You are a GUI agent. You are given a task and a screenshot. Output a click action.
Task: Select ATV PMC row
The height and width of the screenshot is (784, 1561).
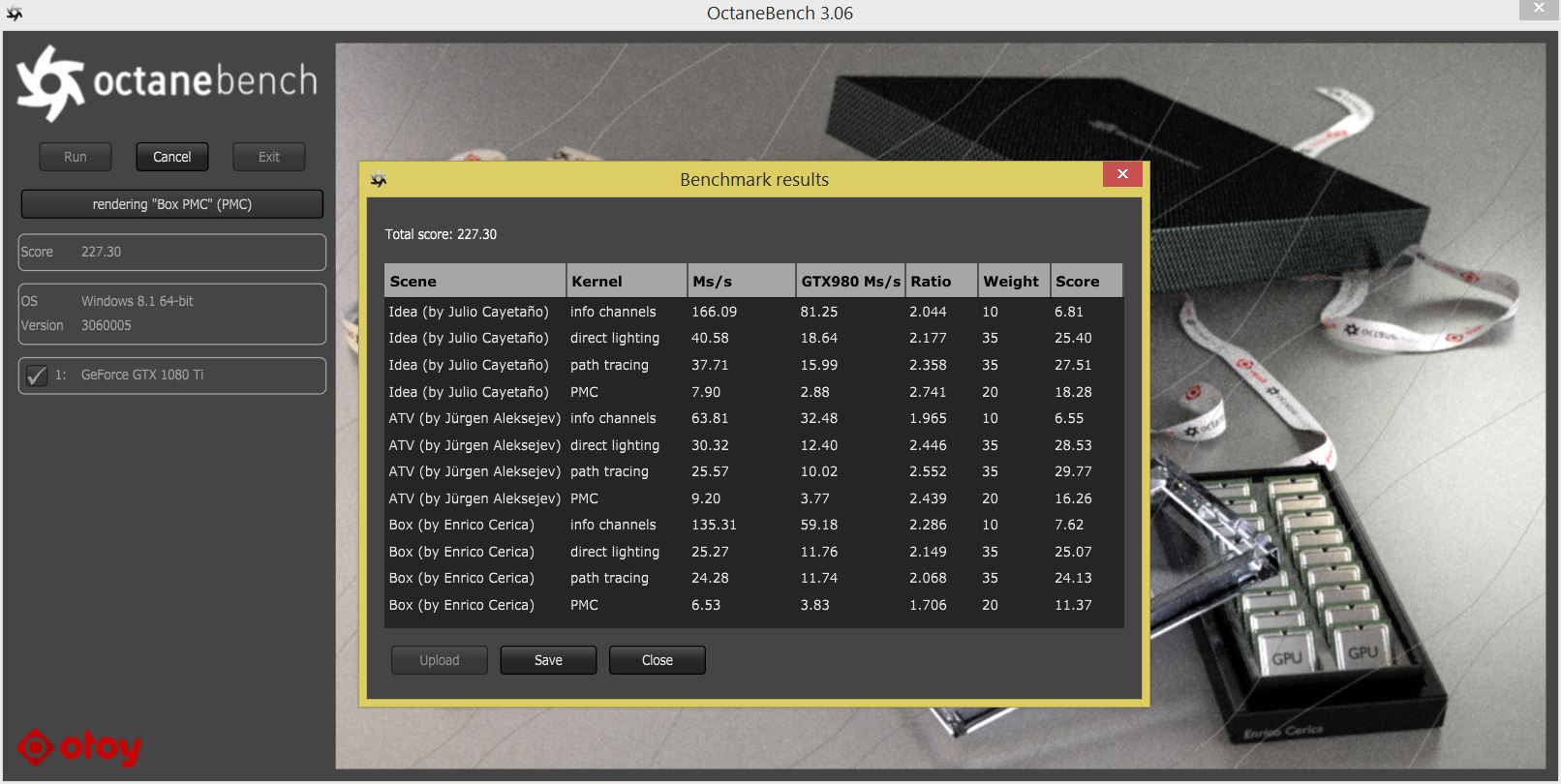[753, 498]
